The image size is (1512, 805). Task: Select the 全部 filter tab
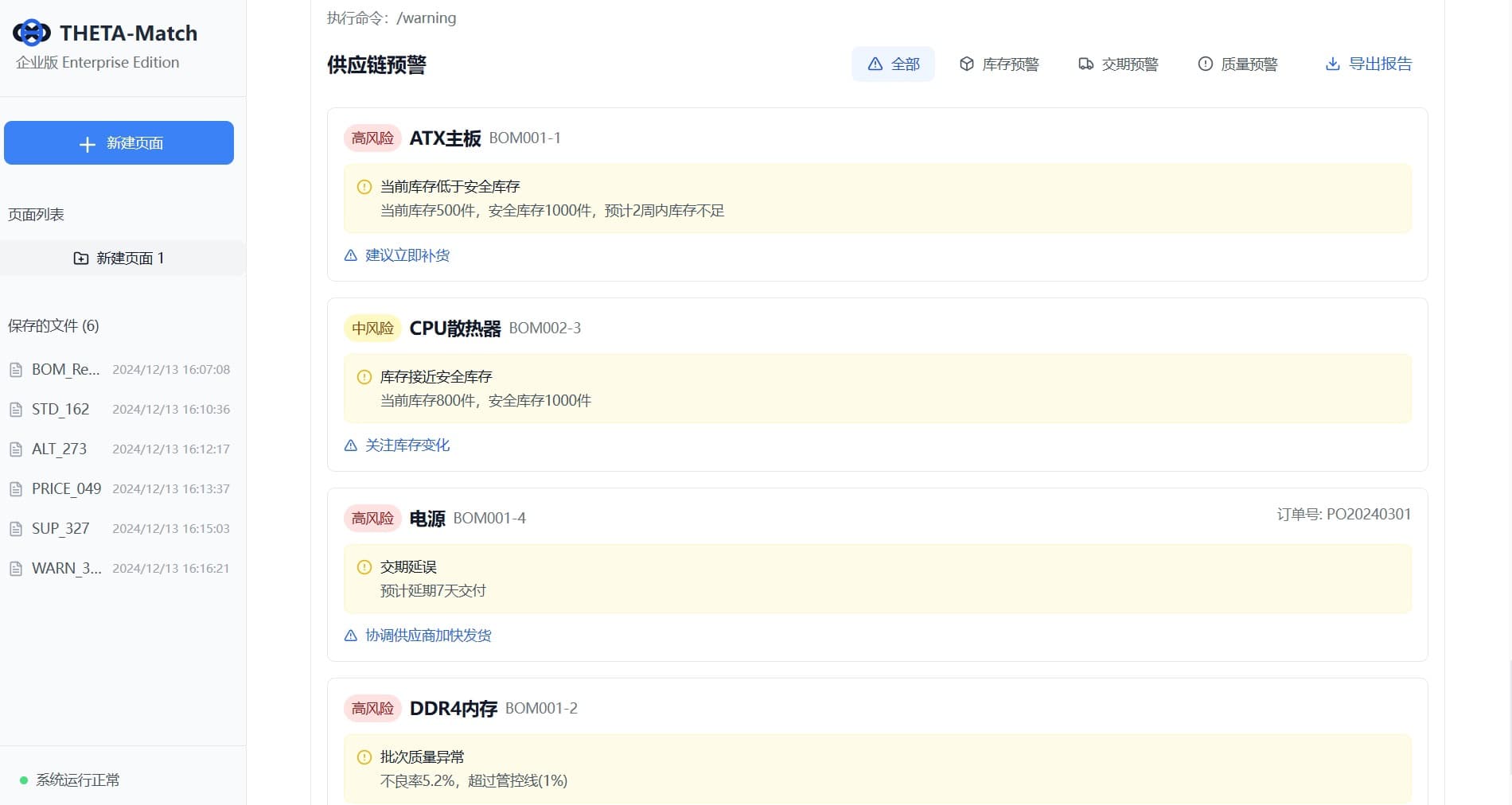pyautogui.click(x=893, y=64)
